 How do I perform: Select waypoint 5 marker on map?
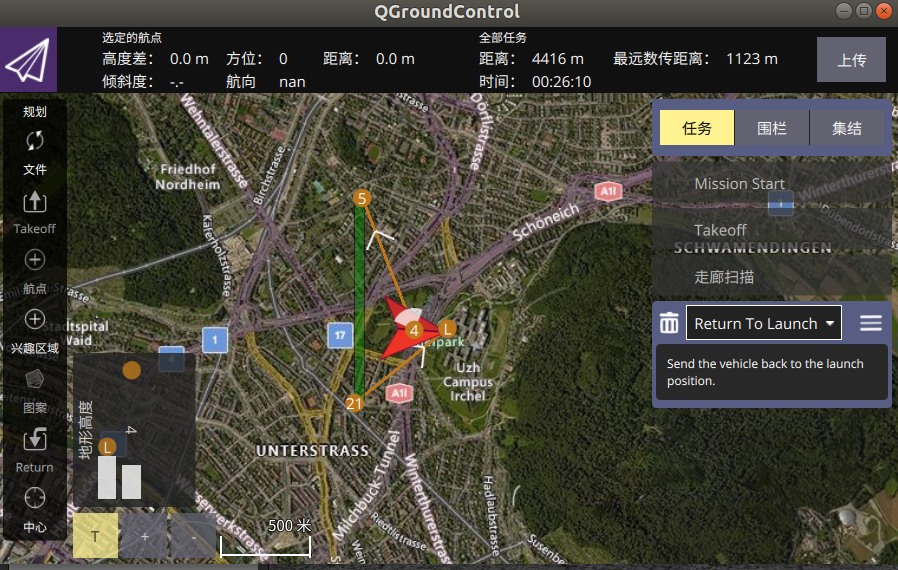[361, 198]
